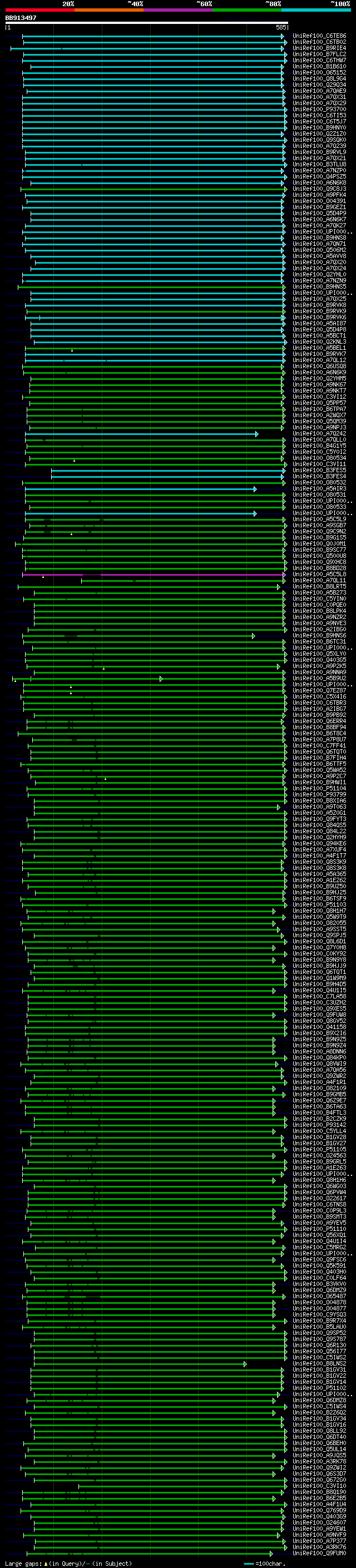Select hit label UniRef100_Q9C8J3

point(319,189)
